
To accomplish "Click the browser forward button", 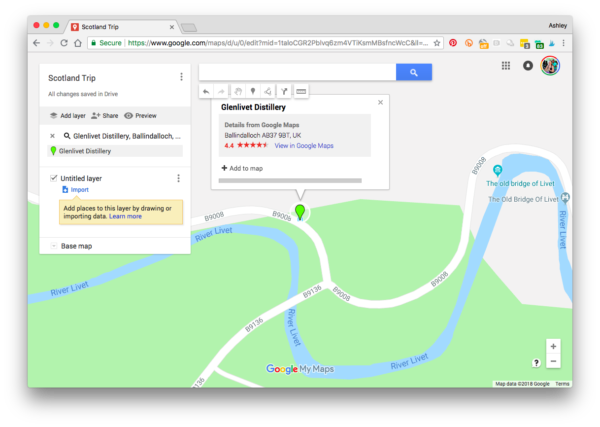I will pos(50,43).
